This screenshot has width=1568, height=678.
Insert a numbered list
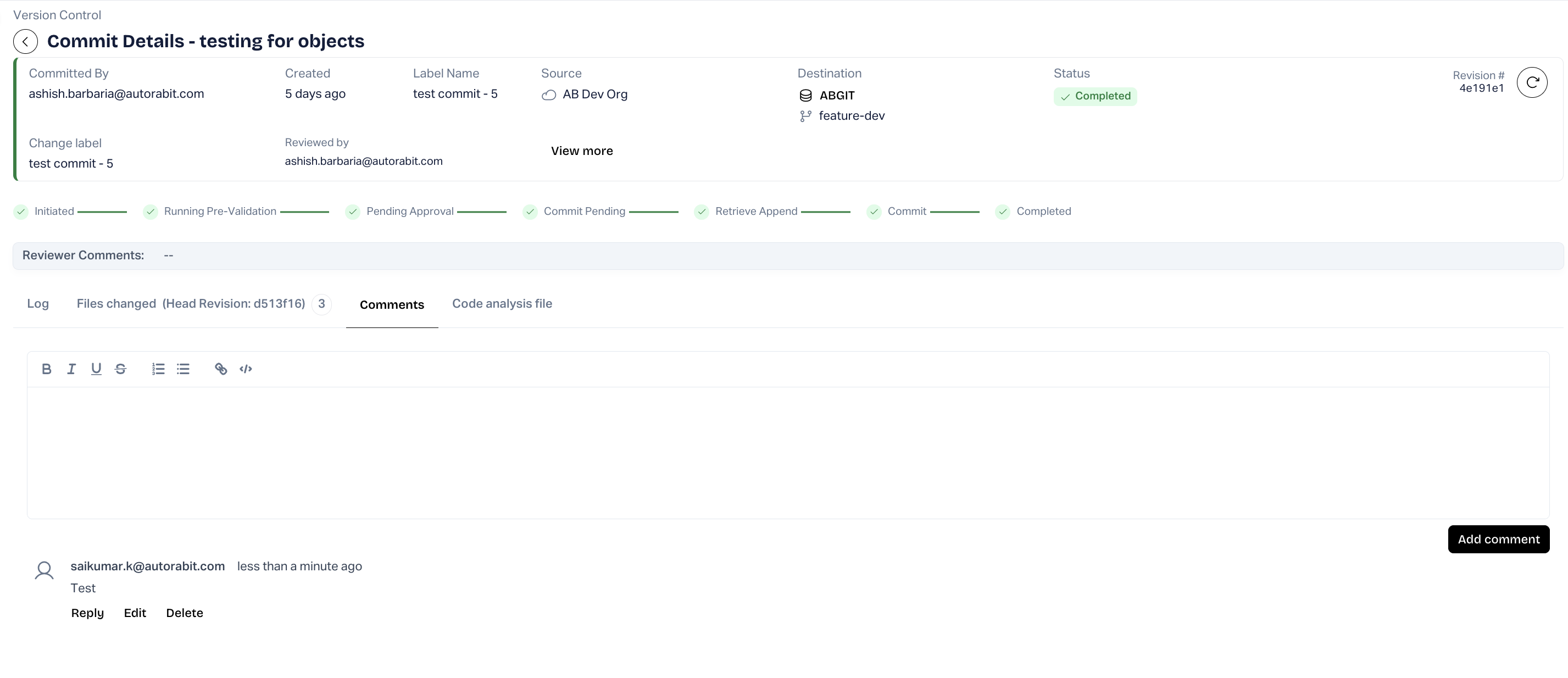158,369
